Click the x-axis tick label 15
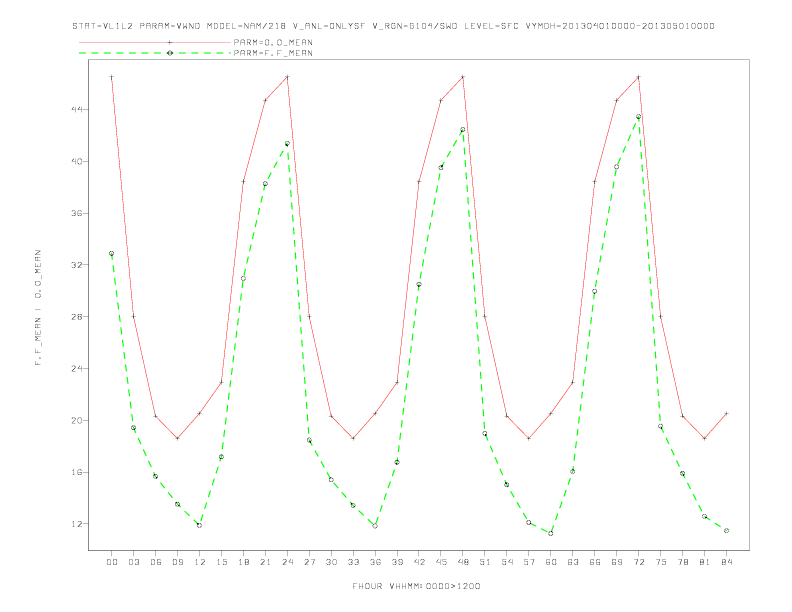The width and height of the screenshot is (792, 612). 222,562
